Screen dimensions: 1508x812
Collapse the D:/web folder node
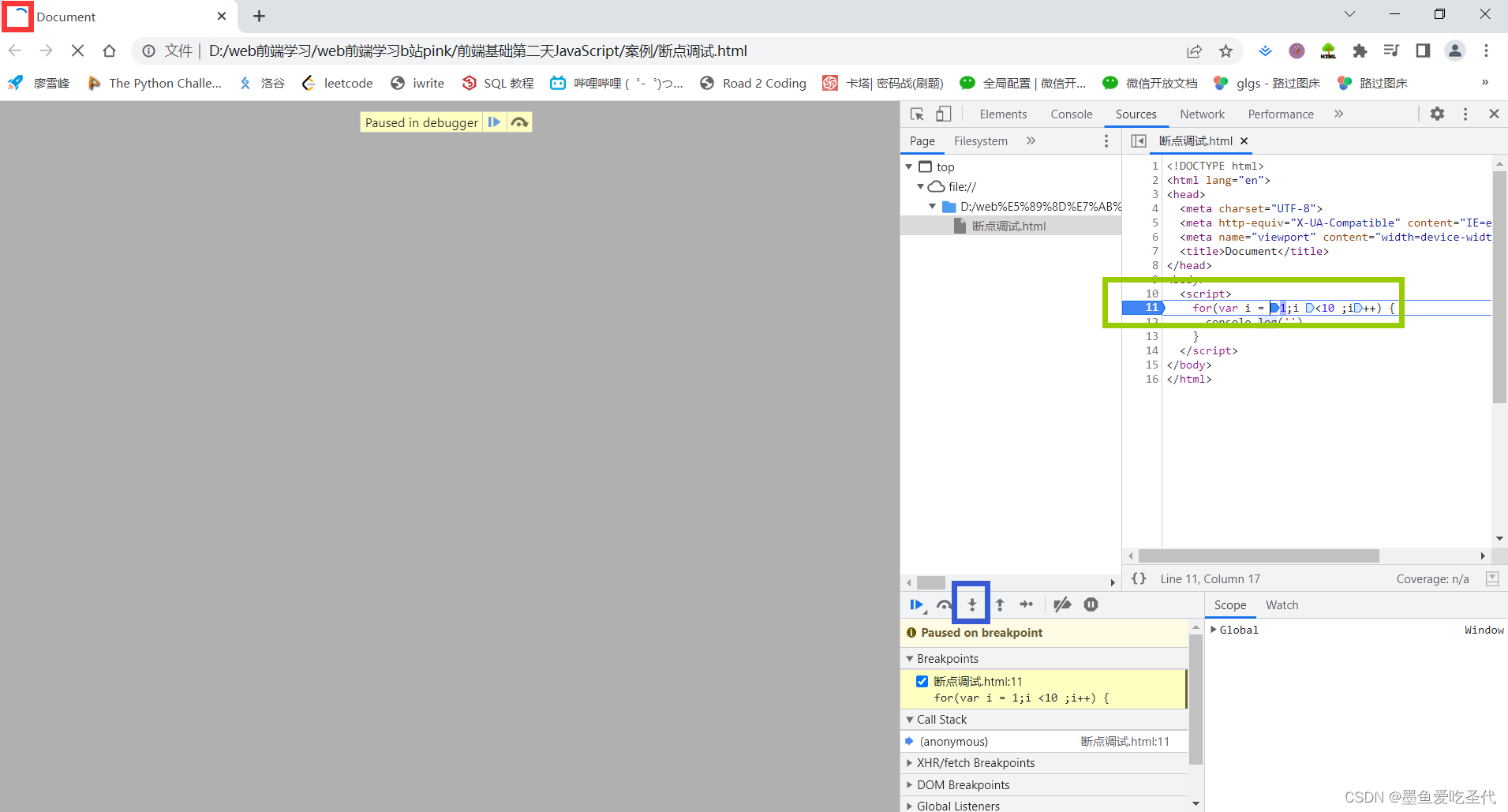(x=933, y=206)
